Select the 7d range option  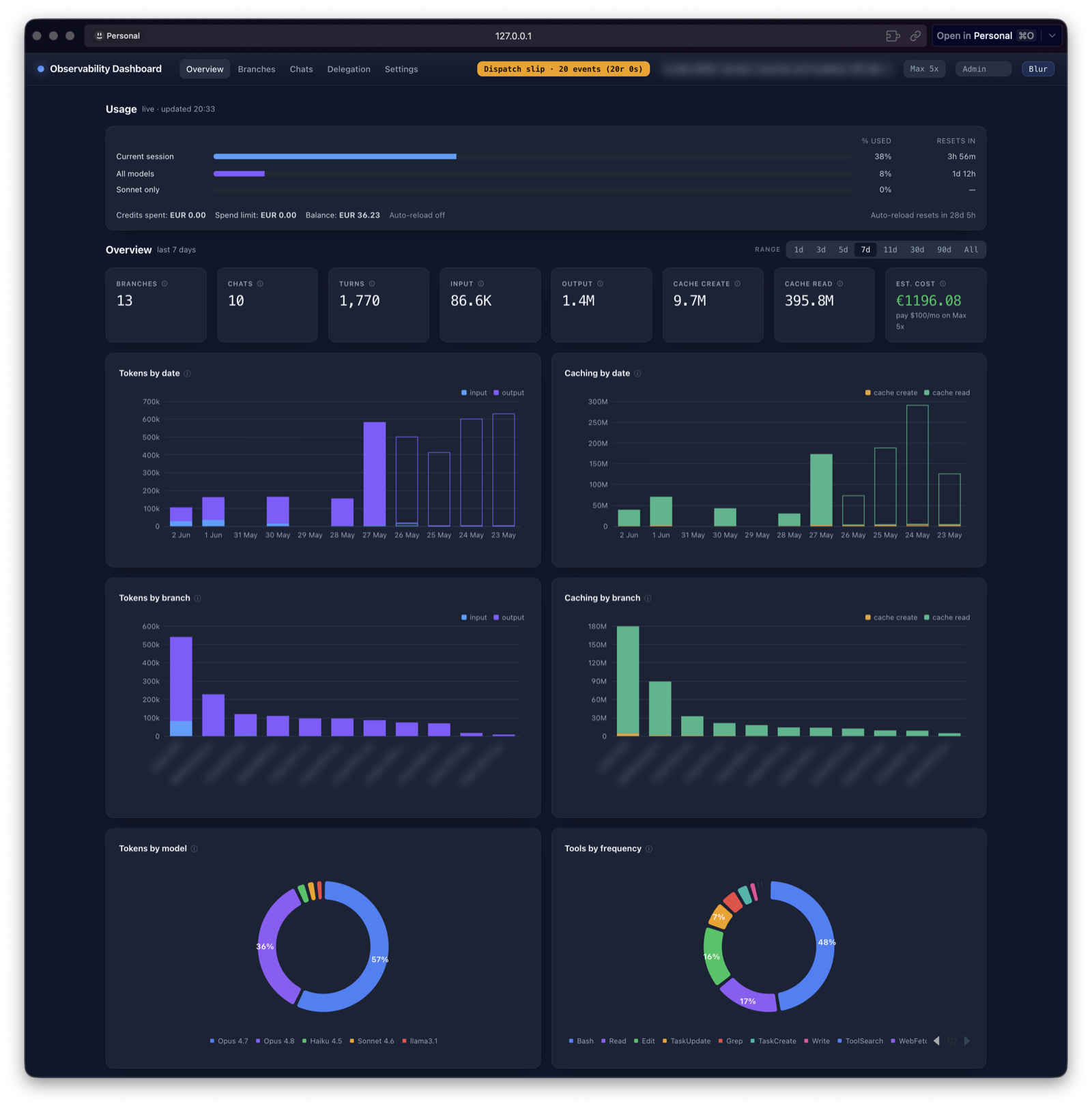coord(865,250)
